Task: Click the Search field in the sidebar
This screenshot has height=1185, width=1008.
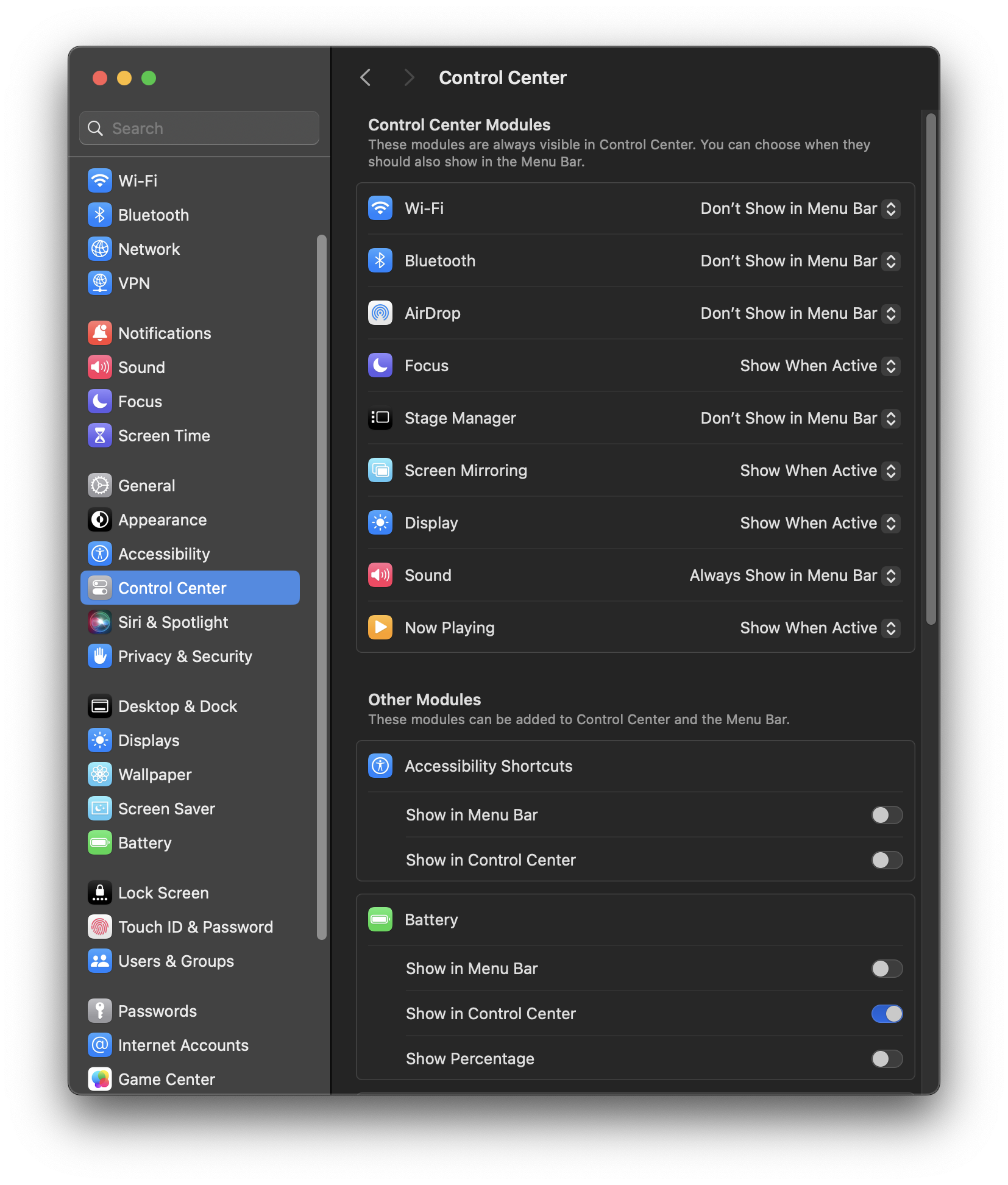Action: click(x=199, y=128)
